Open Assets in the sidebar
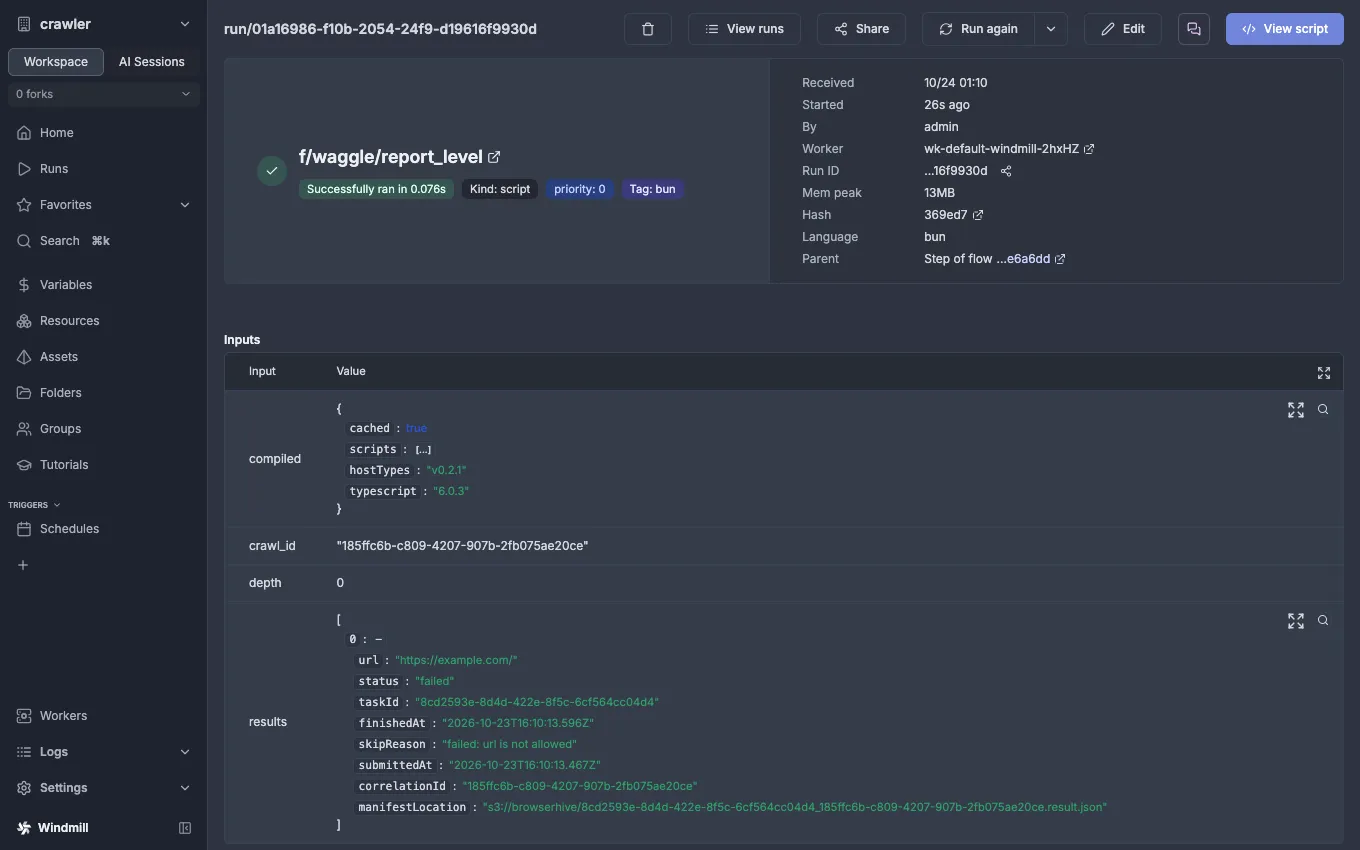 point(104,357)
